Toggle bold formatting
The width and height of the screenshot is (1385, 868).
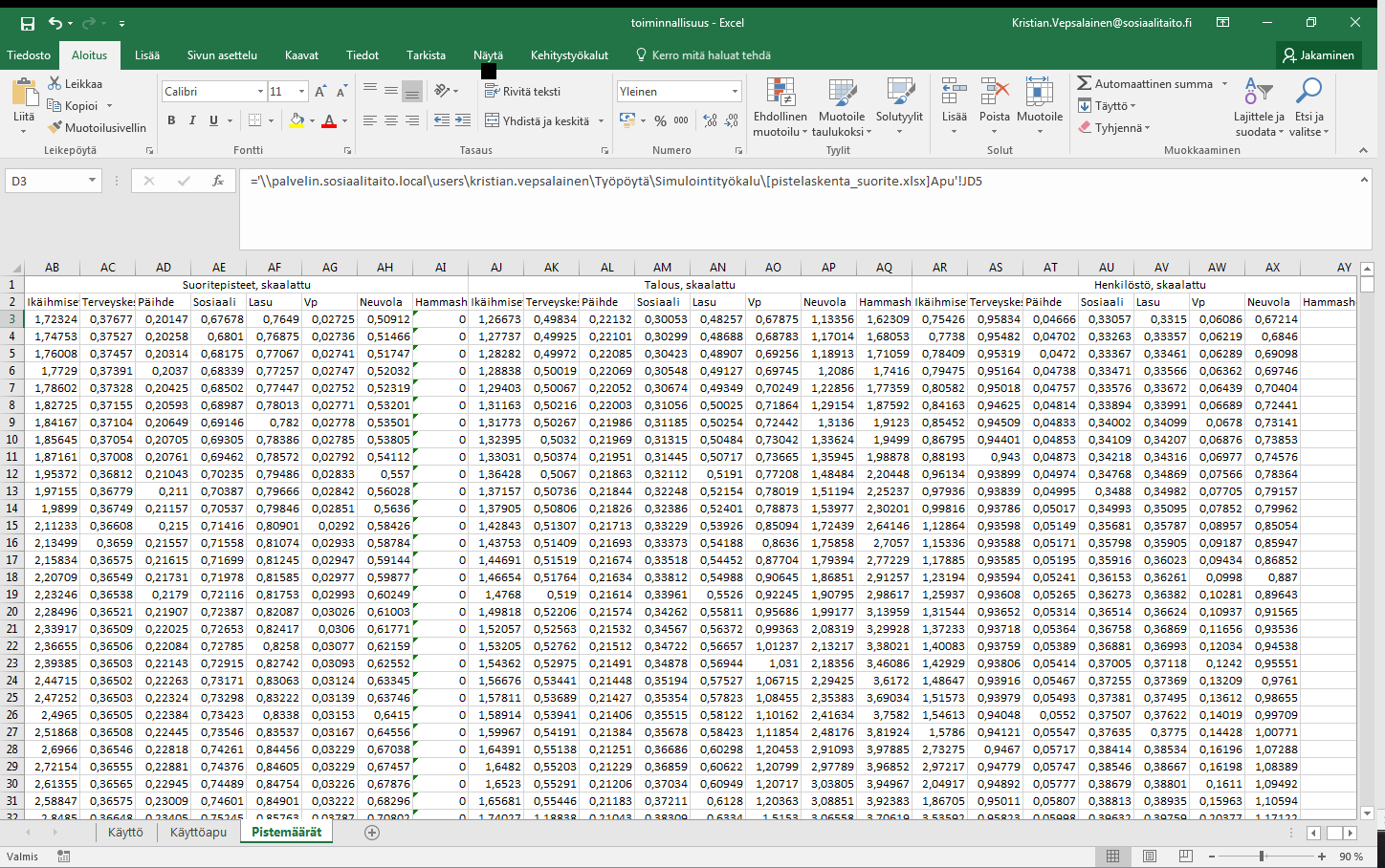tap(171, 120)
